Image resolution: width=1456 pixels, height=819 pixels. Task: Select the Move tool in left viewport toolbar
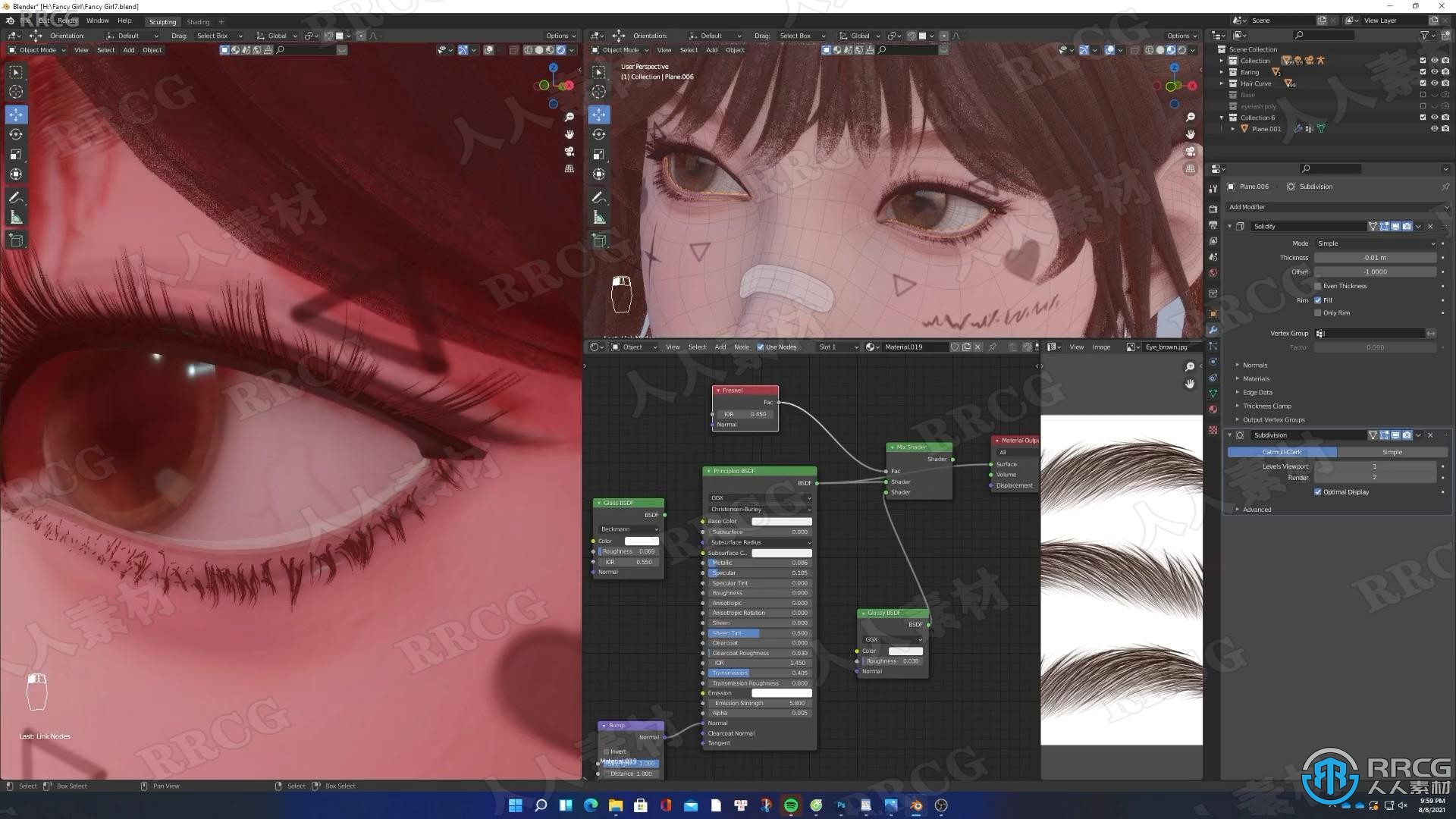click(x=16, y=115)
